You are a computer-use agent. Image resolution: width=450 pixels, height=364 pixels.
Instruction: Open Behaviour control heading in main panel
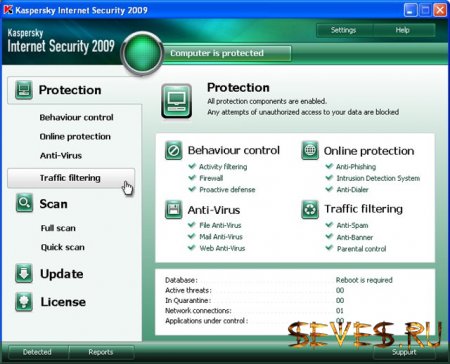coord(234,150)
